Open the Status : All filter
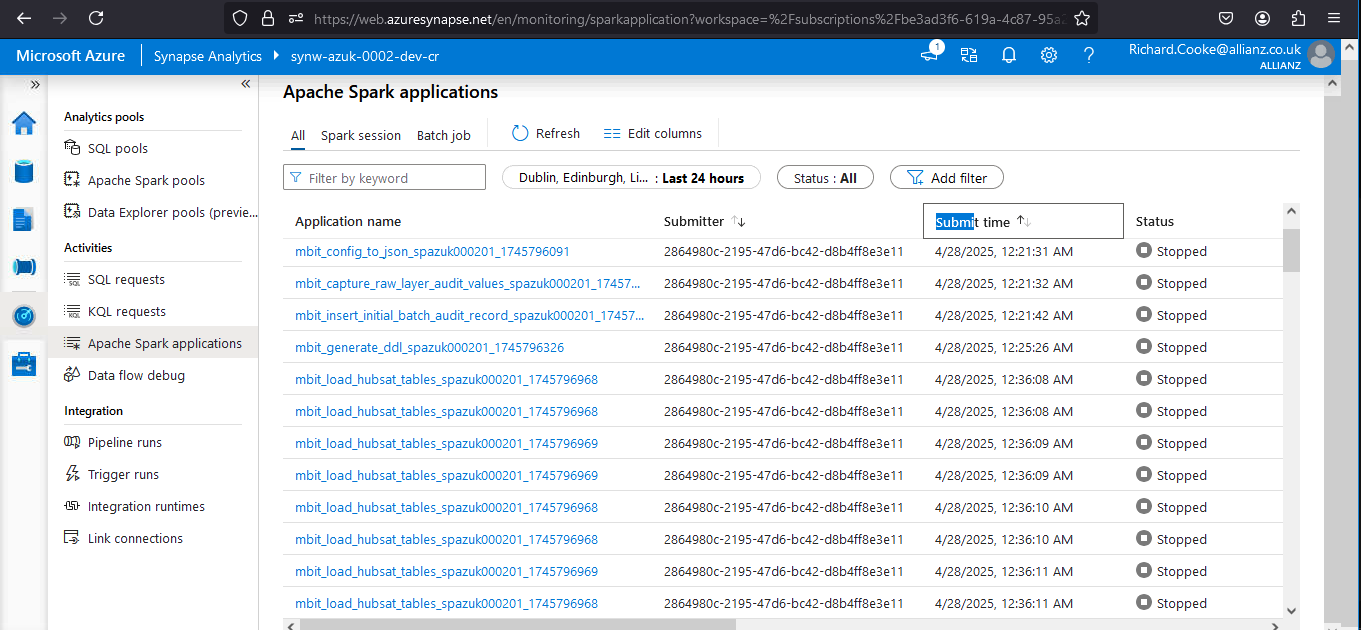This screenshot has width=1361, height=630. point(825,178)
